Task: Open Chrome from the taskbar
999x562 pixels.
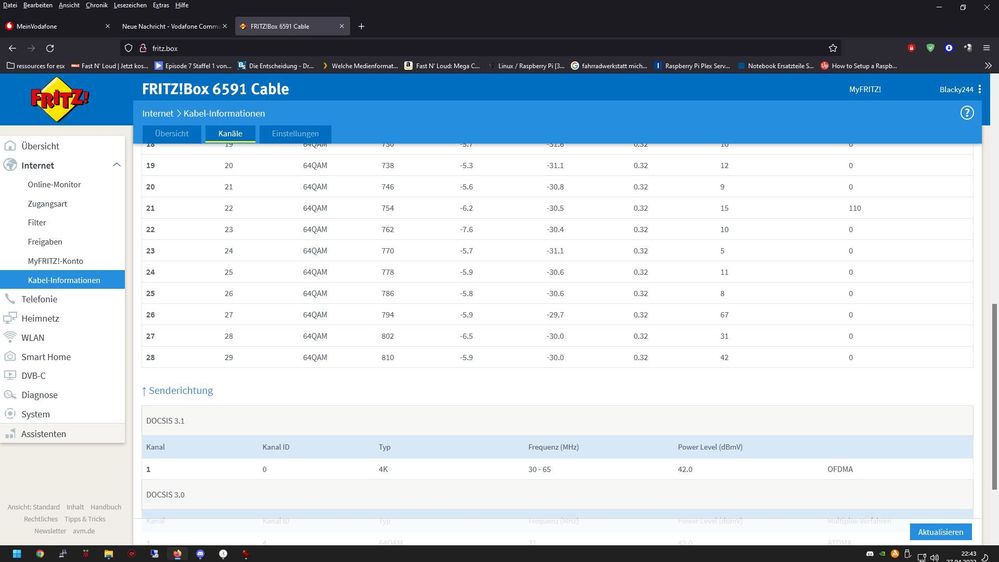Action: [x=40, y=554]
